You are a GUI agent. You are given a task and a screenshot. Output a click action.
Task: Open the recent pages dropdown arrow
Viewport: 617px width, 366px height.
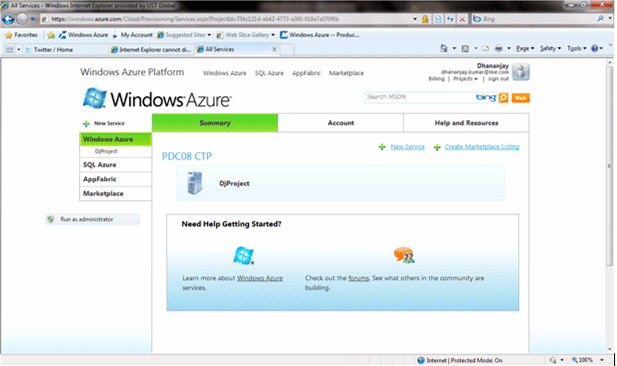coord(33,19)
